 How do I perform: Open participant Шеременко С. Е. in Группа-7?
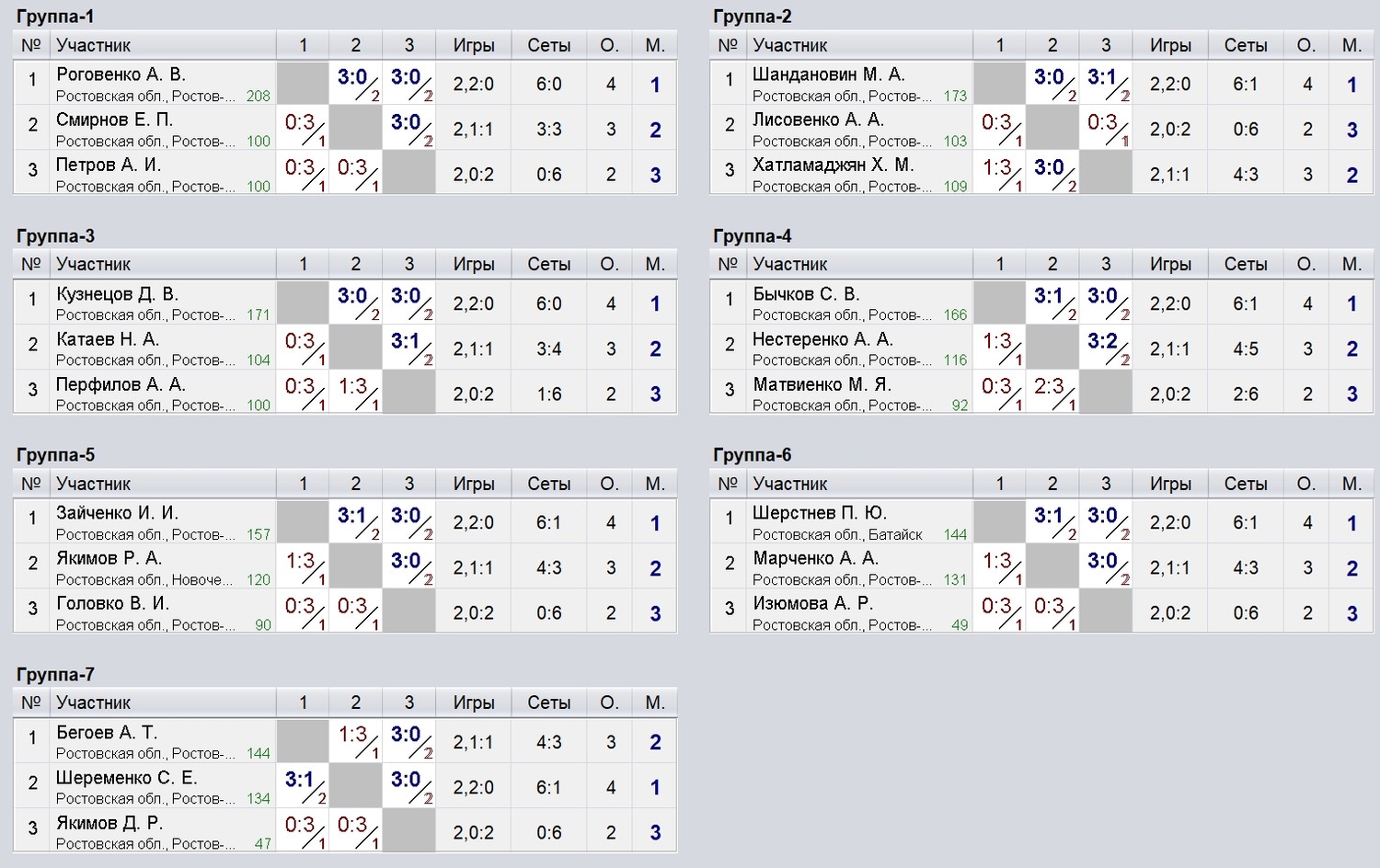127,778
